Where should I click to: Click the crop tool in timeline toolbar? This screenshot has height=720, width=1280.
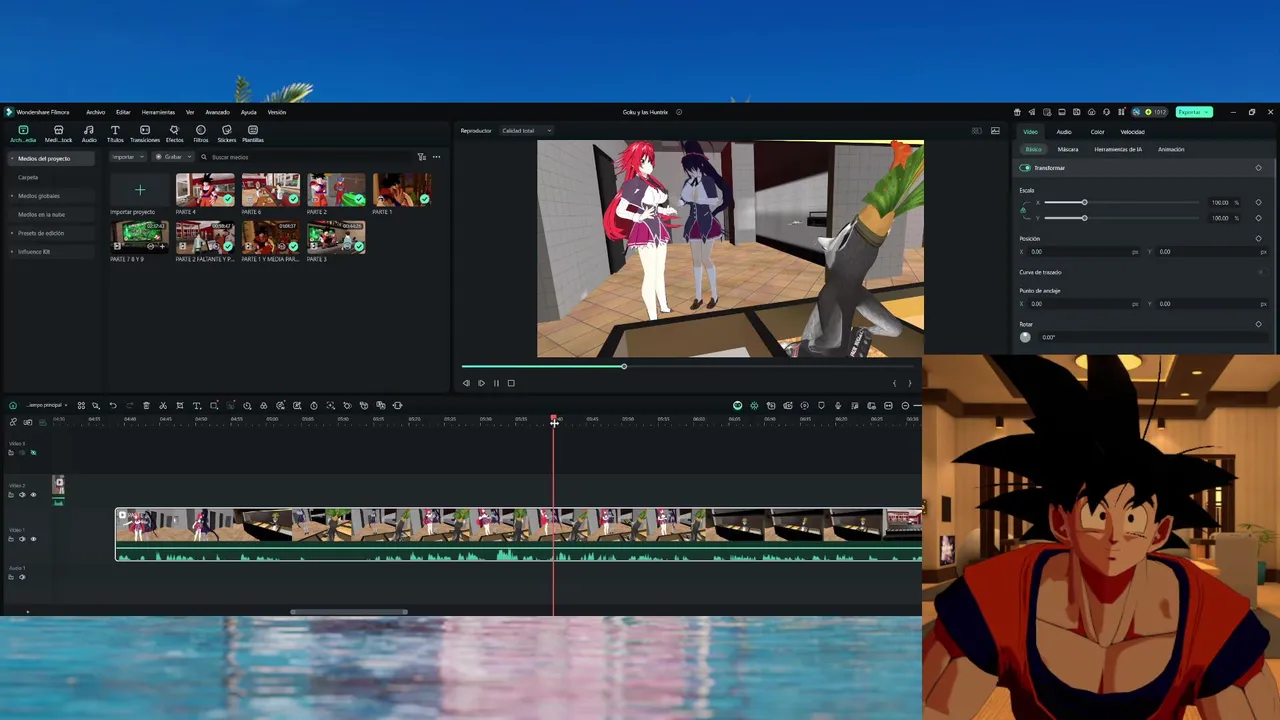pos(180,405)
